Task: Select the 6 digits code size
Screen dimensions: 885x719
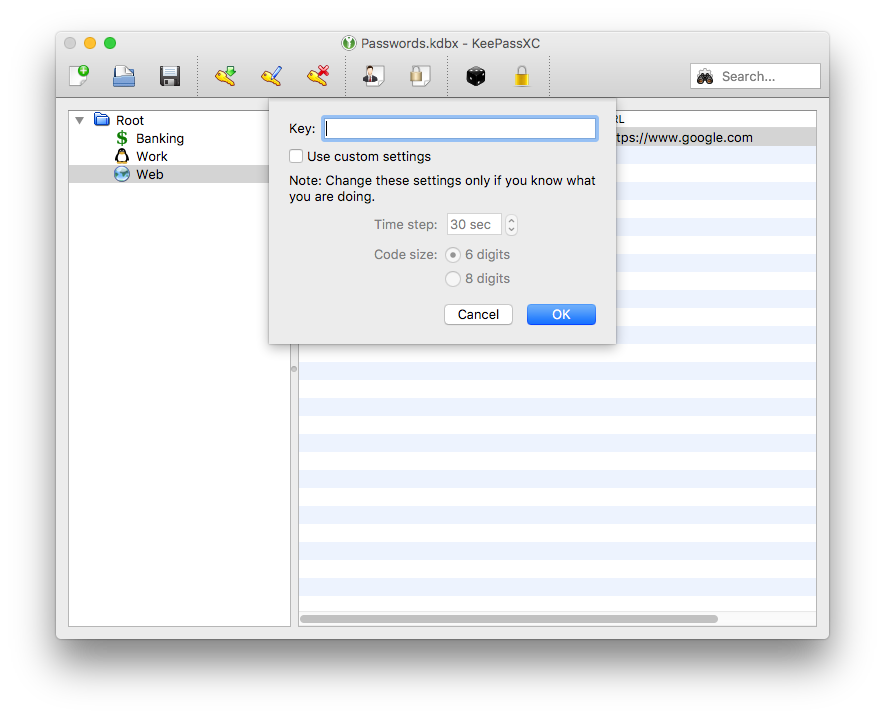Action: pyautogui.click(x=453, y=255)
